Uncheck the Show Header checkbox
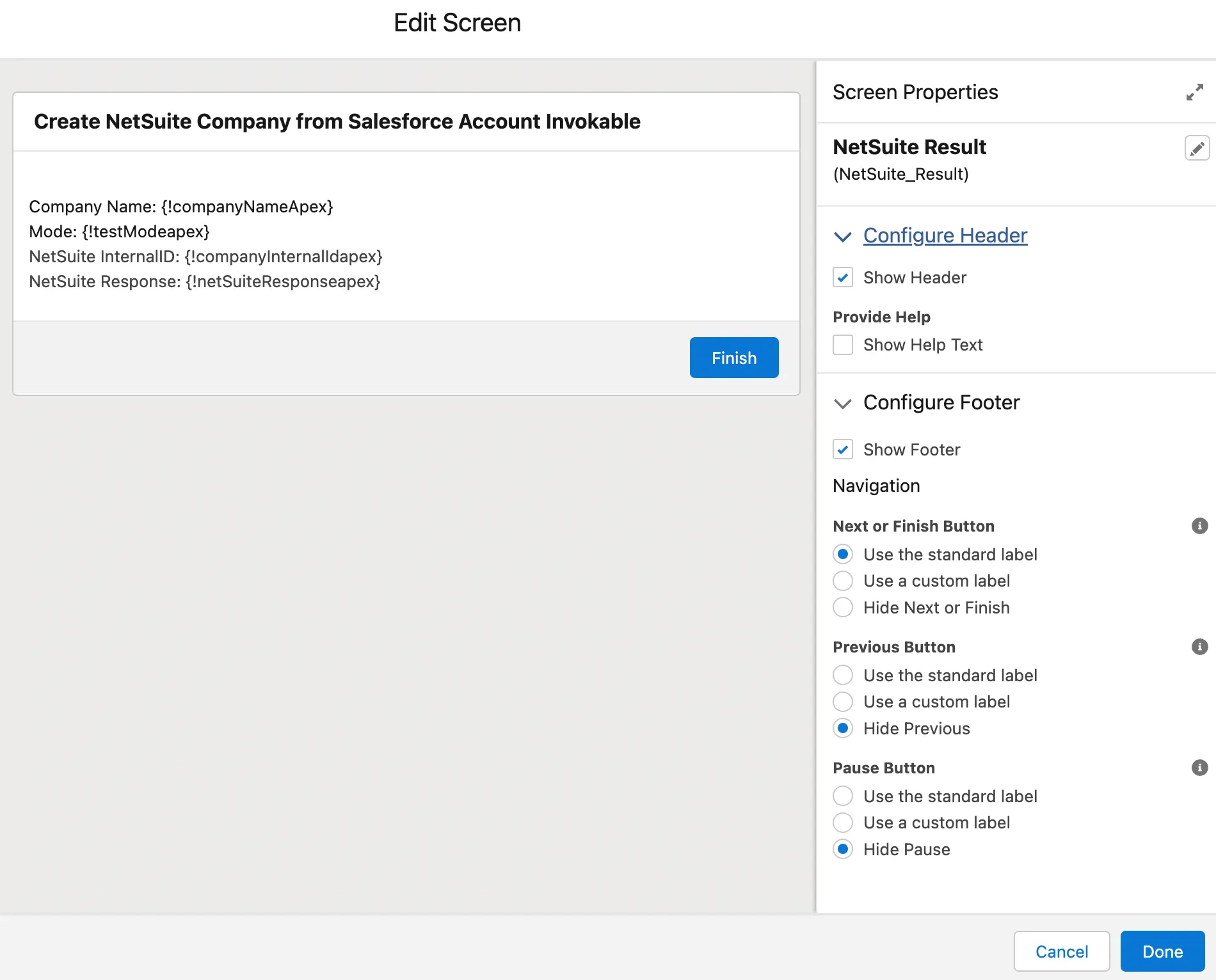1216x980 pixels. (843, 277)
